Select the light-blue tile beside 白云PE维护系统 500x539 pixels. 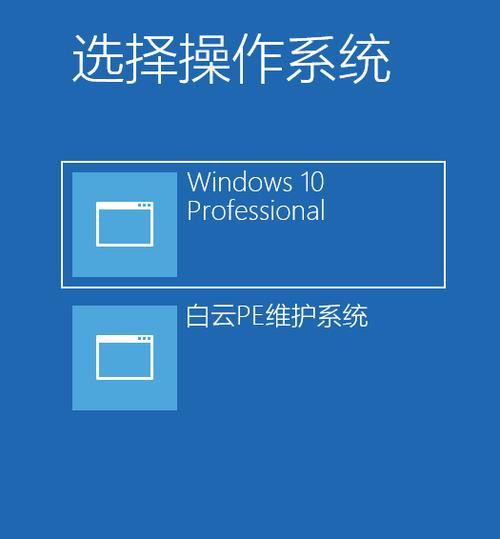[x=124, y=358]
